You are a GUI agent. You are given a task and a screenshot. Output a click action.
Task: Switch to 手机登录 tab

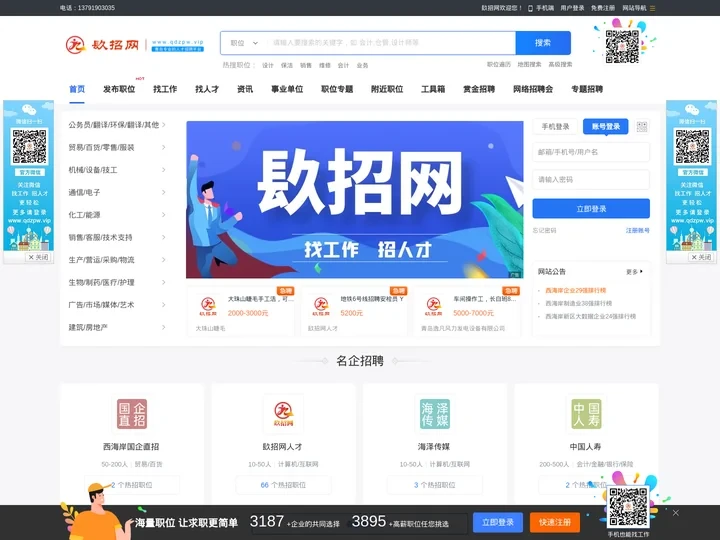coord(555,126)
